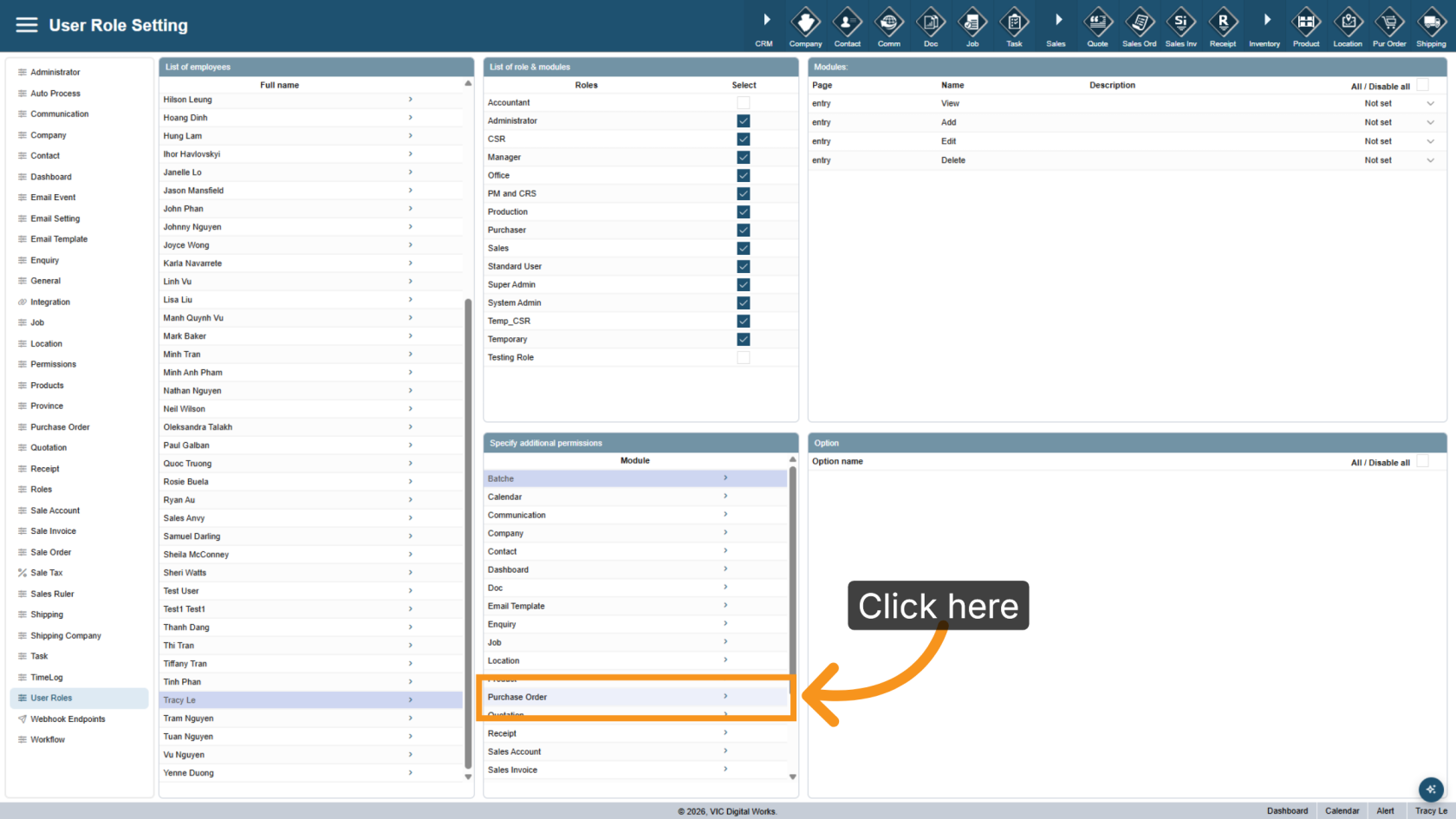Open the Task toolbar icon
This screenshot has width=1456, height=819.
[1014, 26]
